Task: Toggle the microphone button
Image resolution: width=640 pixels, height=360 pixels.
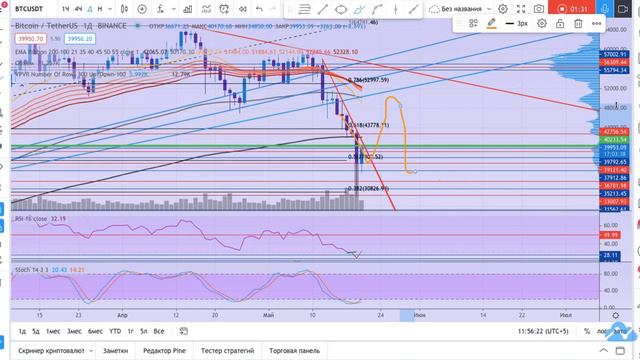Action: pos(605,9)
